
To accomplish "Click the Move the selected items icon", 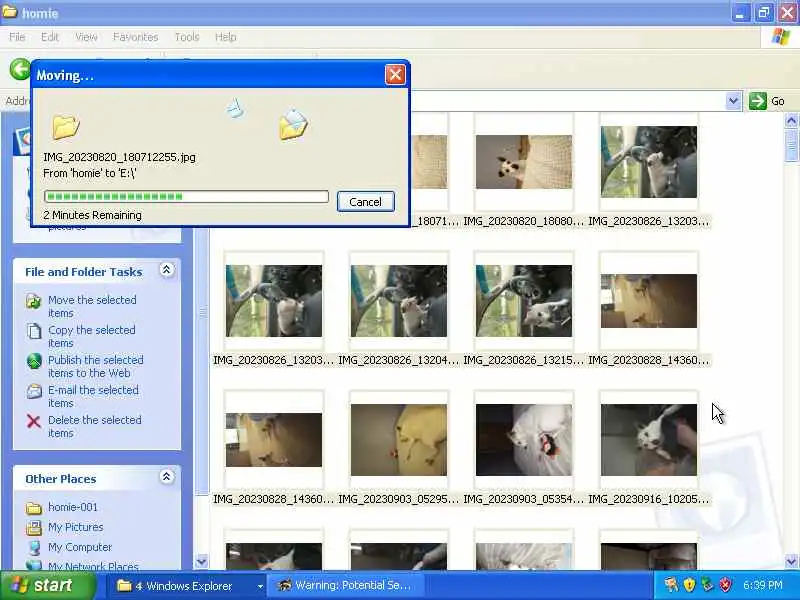I will [34, 301].
